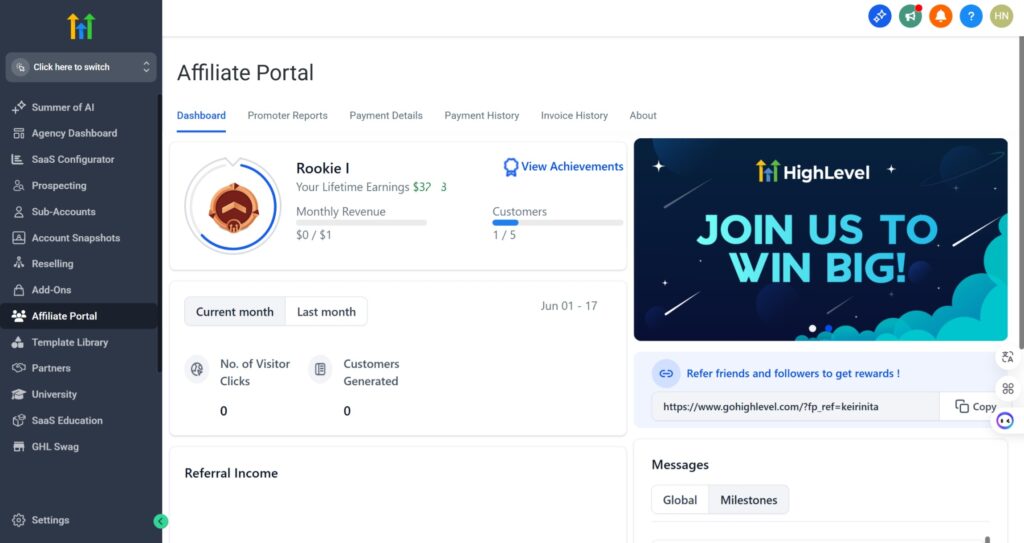
Task: Click the 'Affiliate Portal' page title
Action: [246, 73]
